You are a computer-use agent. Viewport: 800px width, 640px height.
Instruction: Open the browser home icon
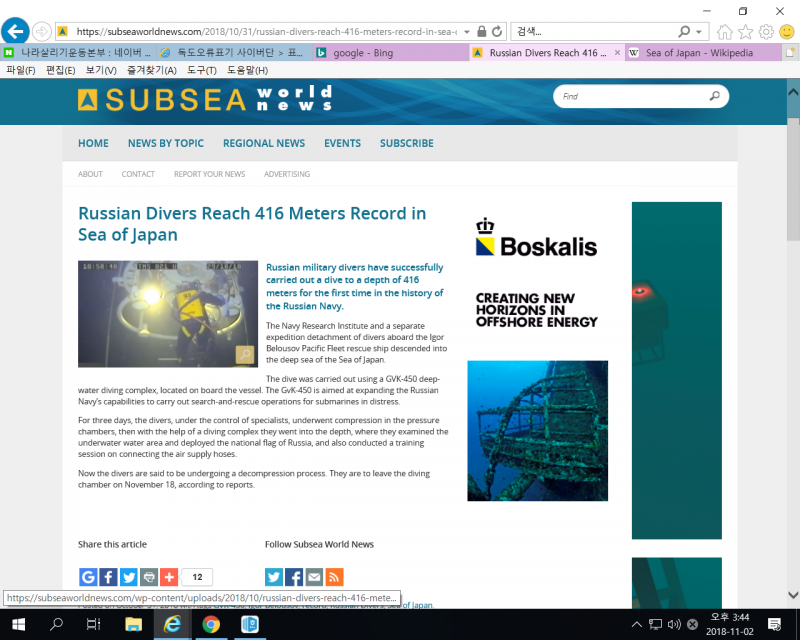[x=724, y=32]
